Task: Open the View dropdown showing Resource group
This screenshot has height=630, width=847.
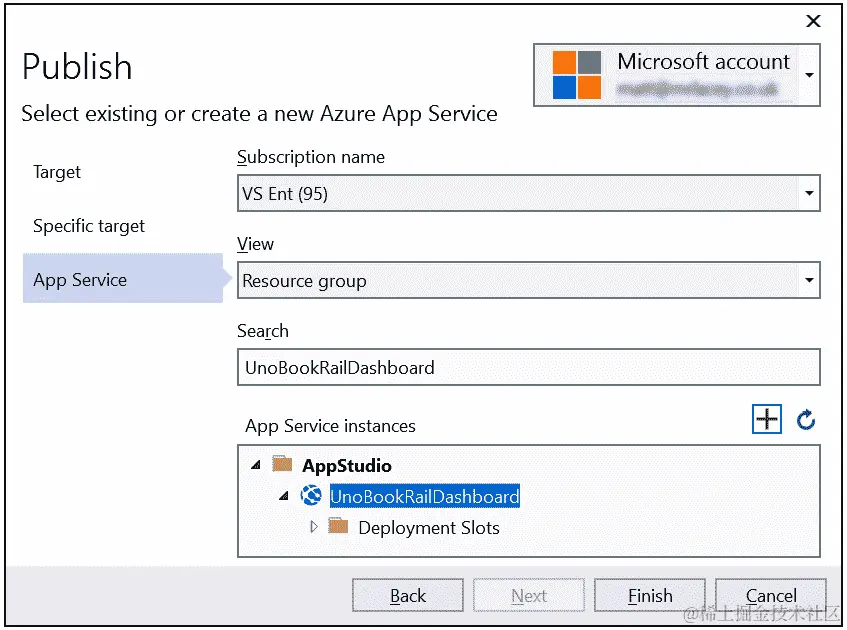Action: [810, 280]
